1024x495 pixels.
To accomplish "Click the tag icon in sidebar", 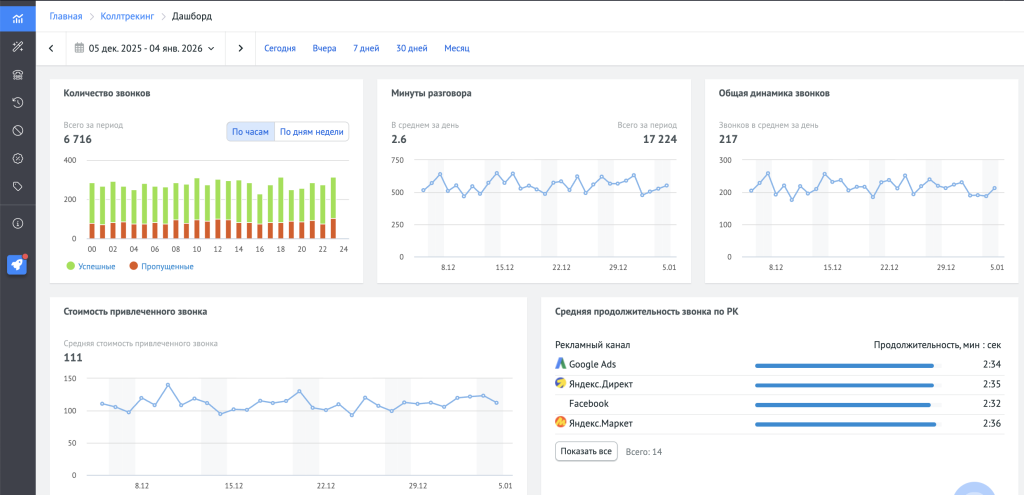I will [17, 186].
